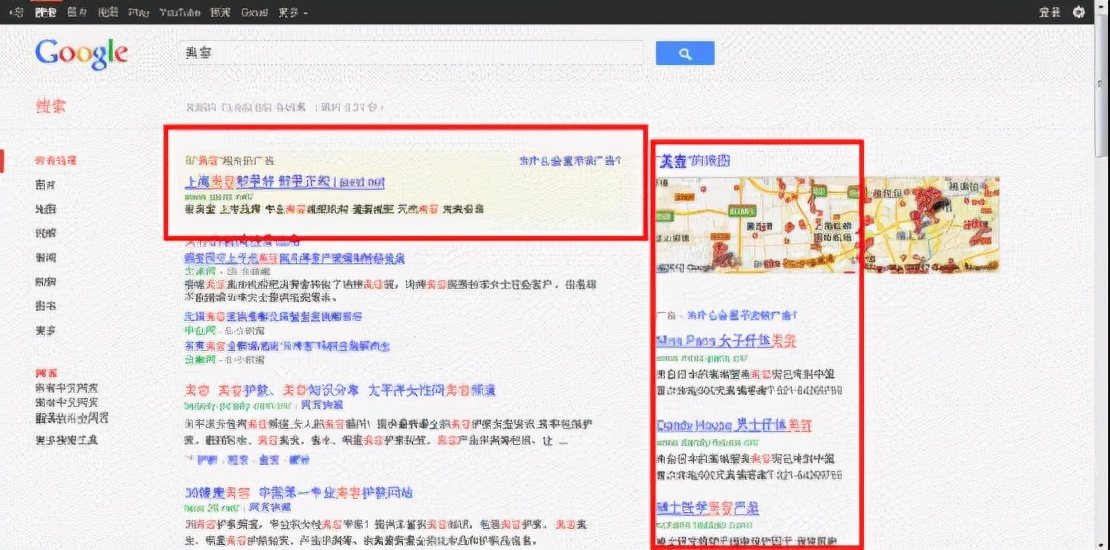Select 图书 in the left sidebar
Screen dimensions: 1110x550
coord(45,306)
